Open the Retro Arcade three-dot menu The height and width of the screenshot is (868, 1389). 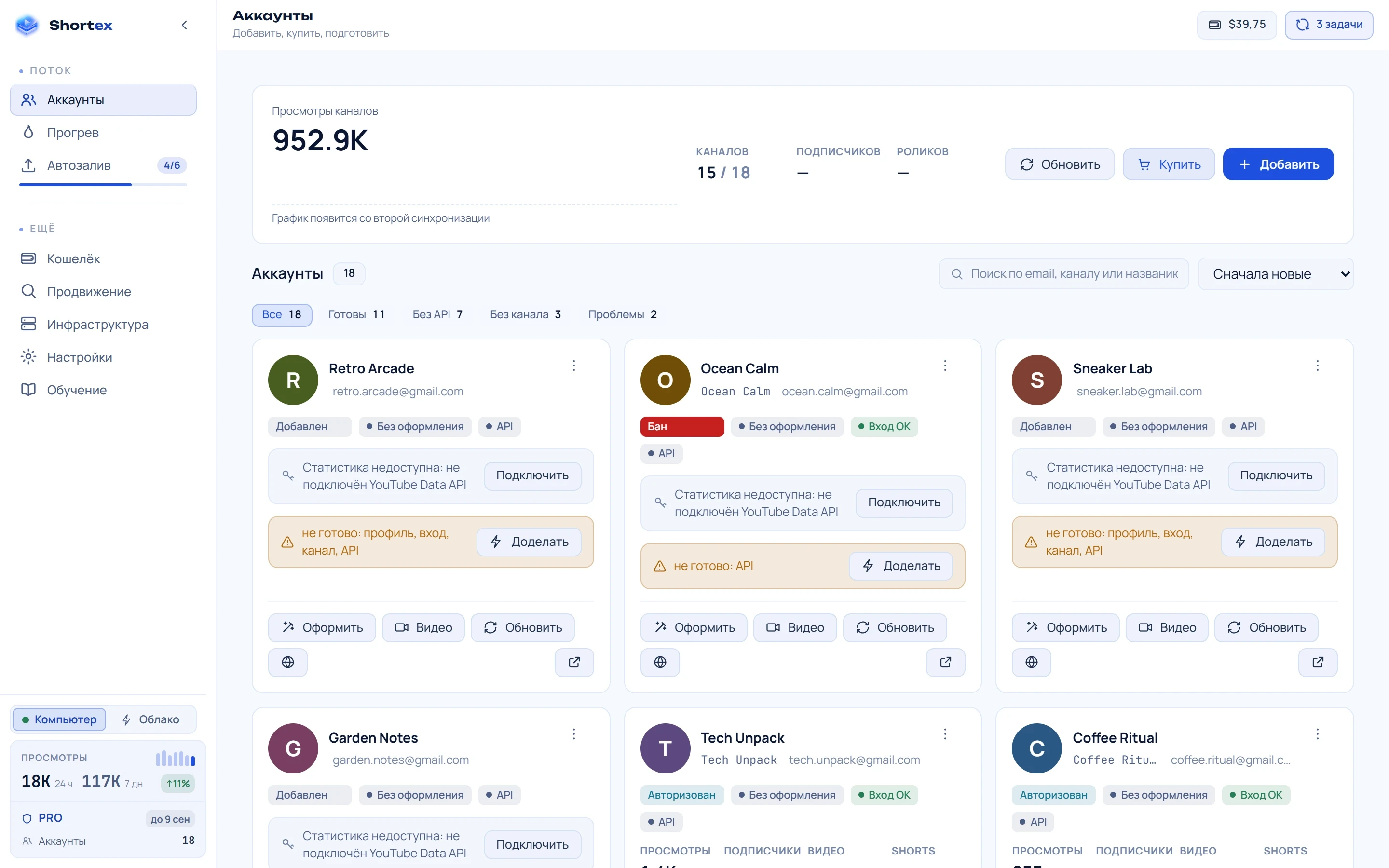pyautogui.click(x=573, y=366)
